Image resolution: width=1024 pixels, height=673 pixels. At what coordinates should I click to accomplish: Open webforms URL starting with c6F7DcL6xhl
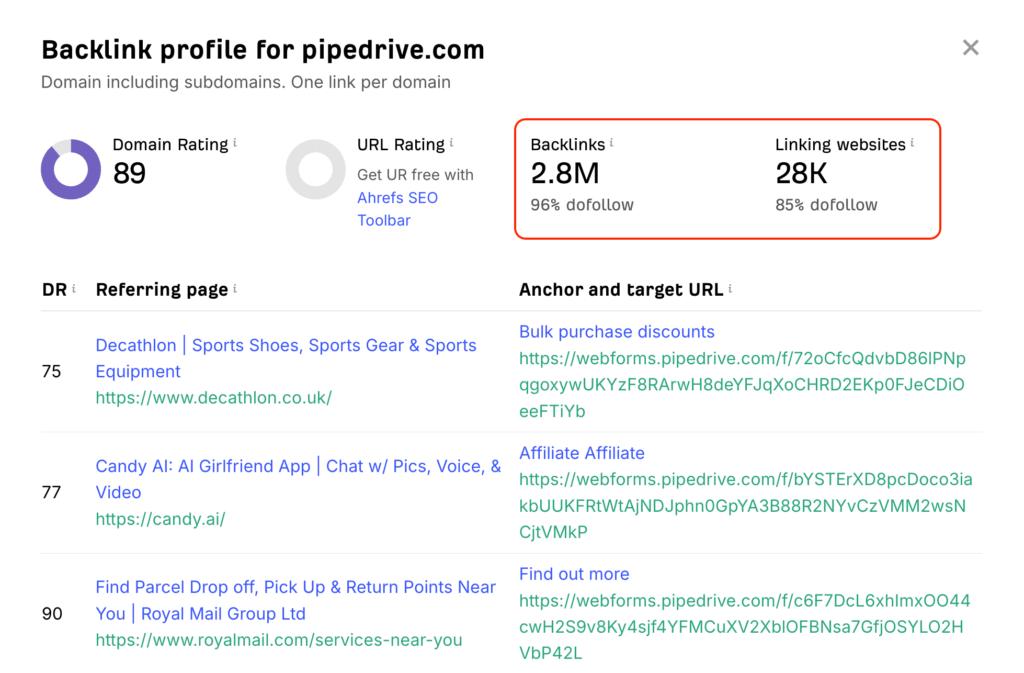pos(744,627)
